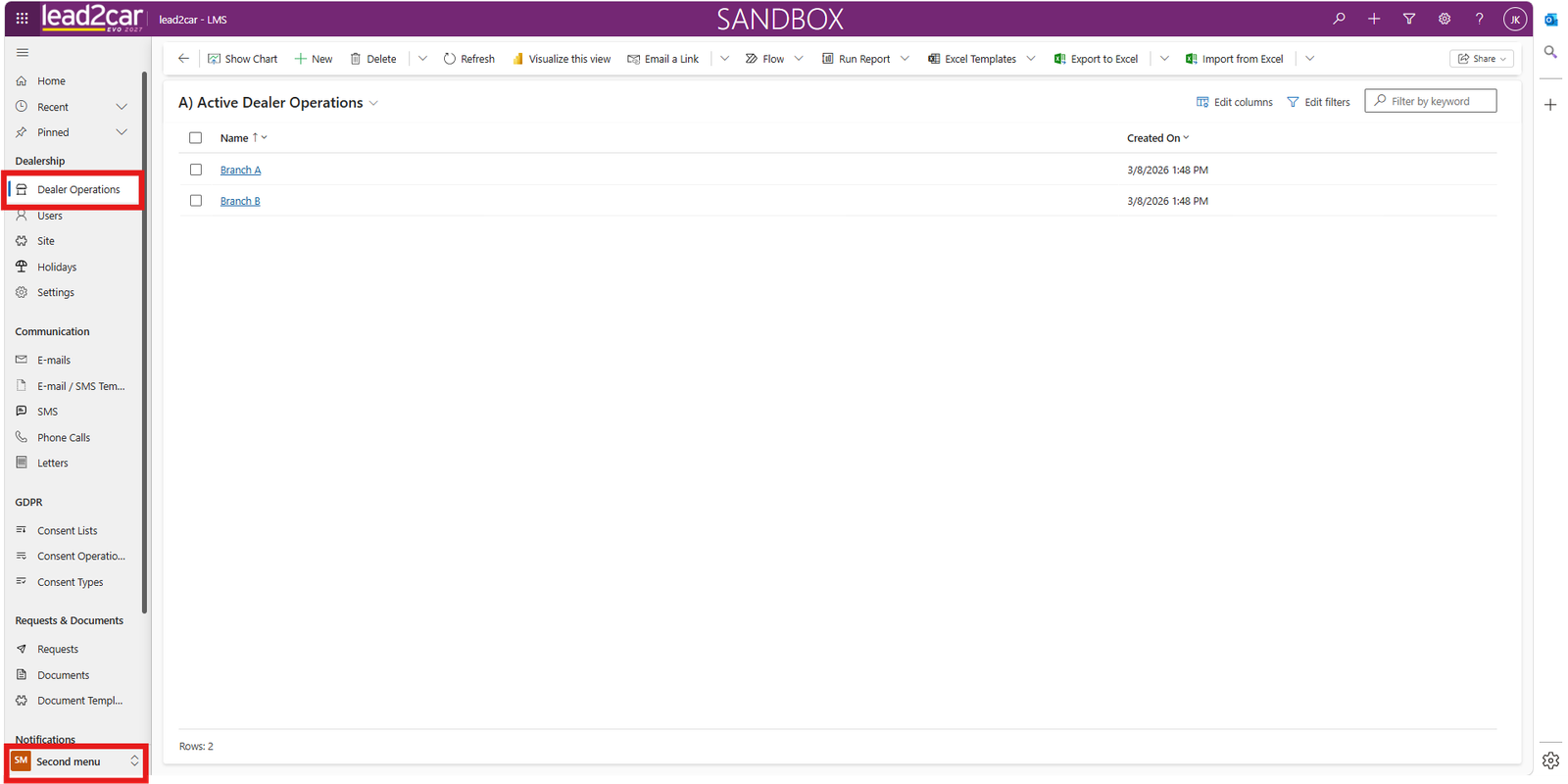This screenshot has height=784, width=1568.
Task: Check the Branch A row checkbox
Action: coord(196,170)
